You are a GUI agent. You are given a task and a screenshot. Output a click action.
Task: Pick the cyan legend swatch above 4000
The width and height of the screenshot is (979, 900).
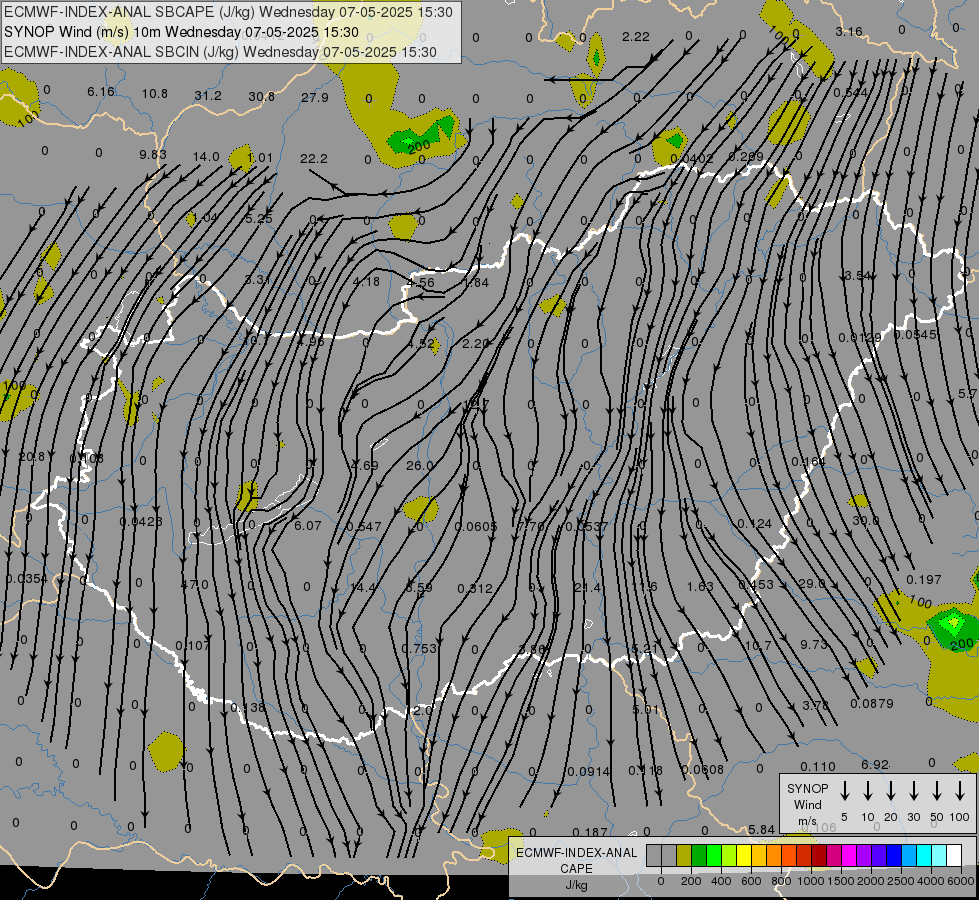click(923, 856)
